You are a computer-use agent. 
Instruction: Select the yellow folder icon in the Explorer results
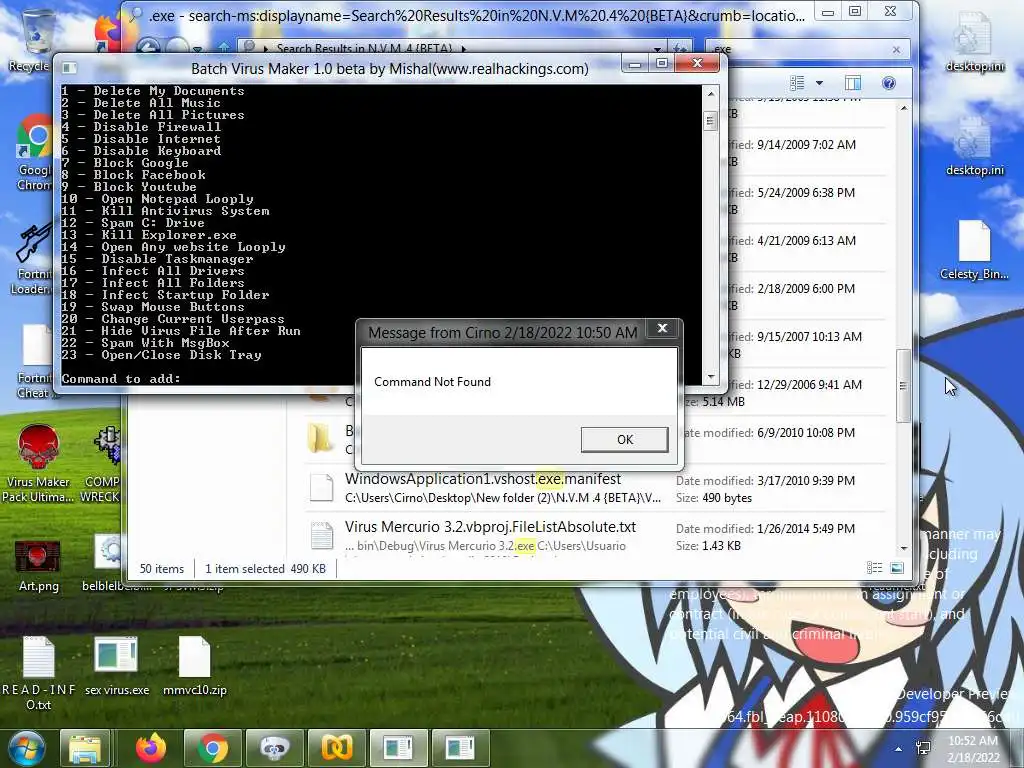pos(320,438)
